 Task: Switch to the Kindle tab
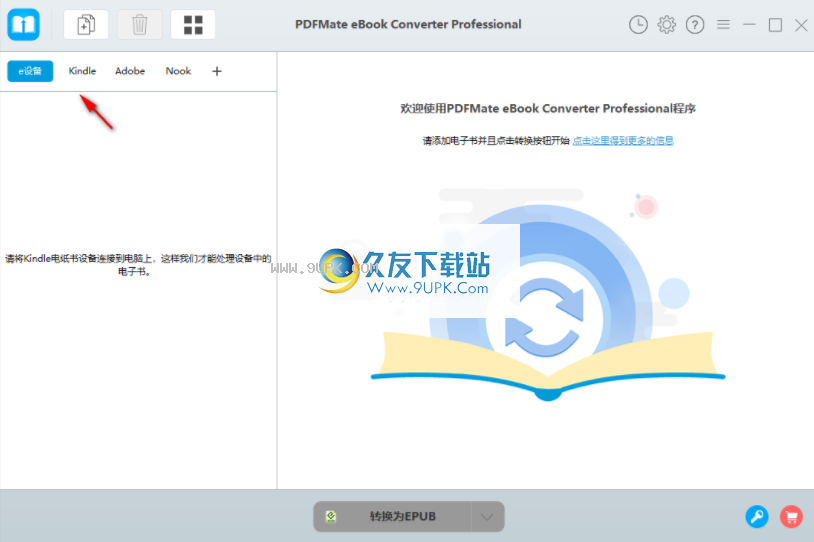[x=82, y=71]
